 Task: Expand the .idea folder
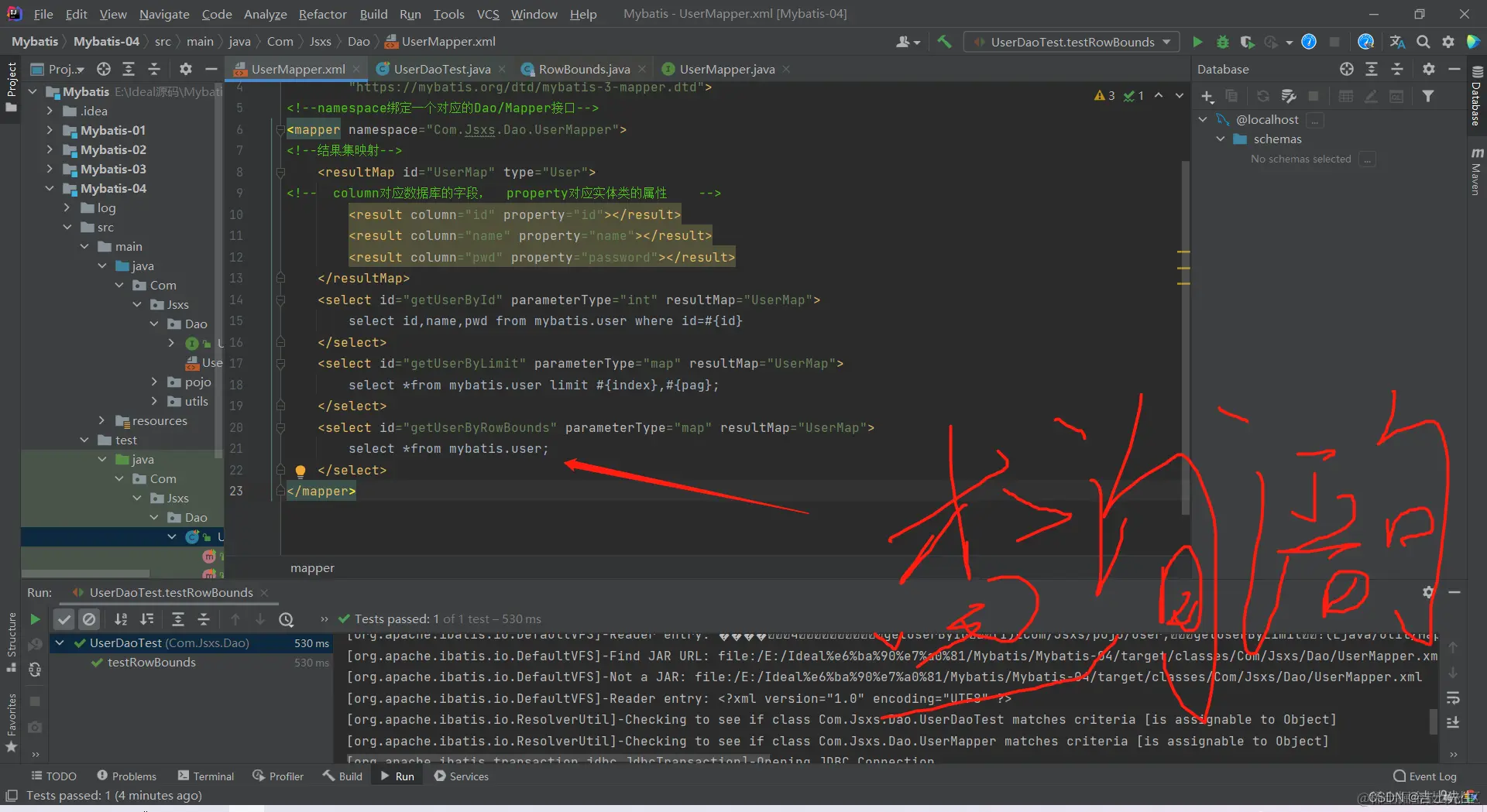tap(50, 111)
